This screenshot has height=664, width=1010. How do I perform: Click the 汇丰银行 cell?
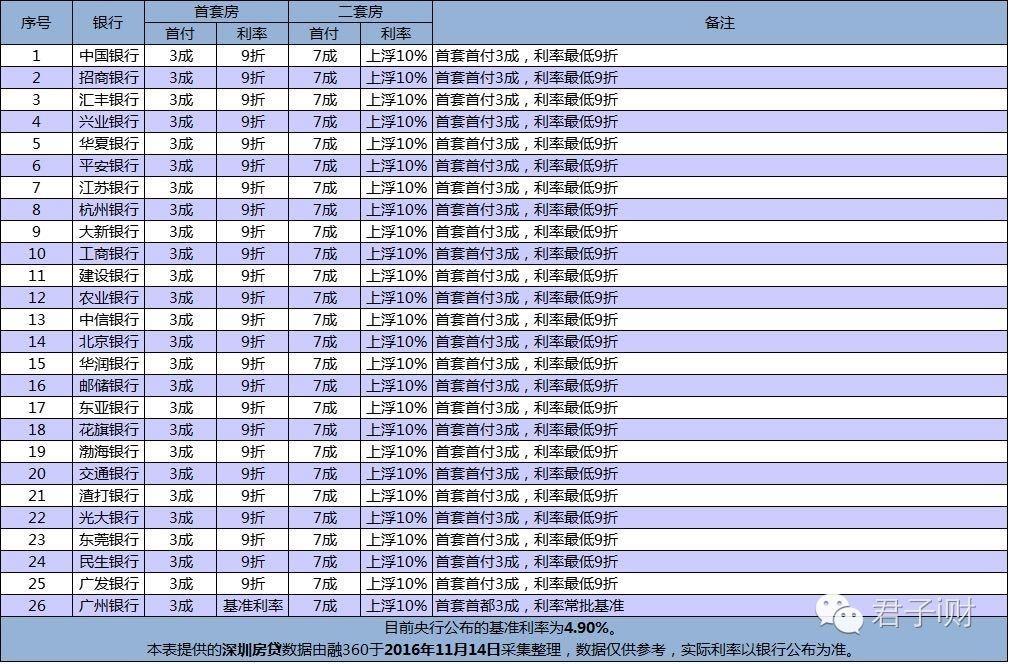click(x=108, y=100)
